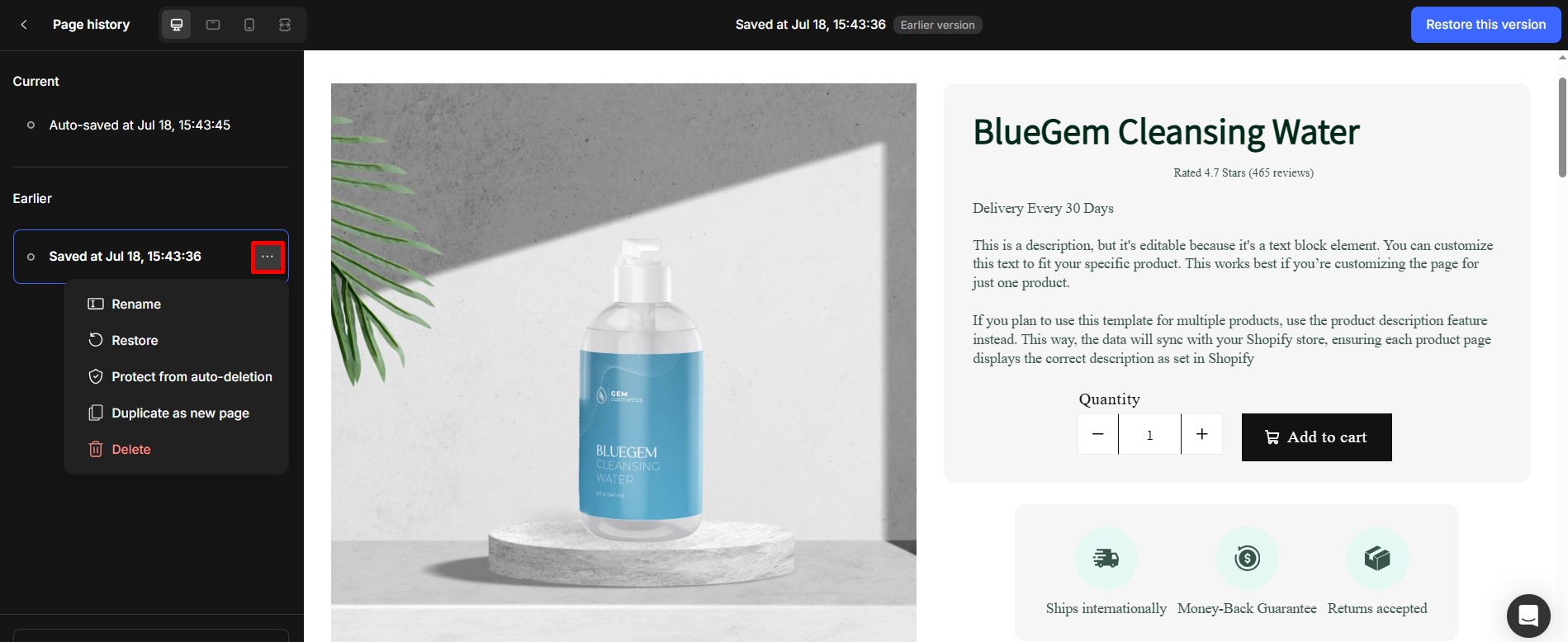The height and width of the screenshot is (642, 1568).
Task: Select the fourth layout view icon in toolbar
Action: click(x=285, y=25)
